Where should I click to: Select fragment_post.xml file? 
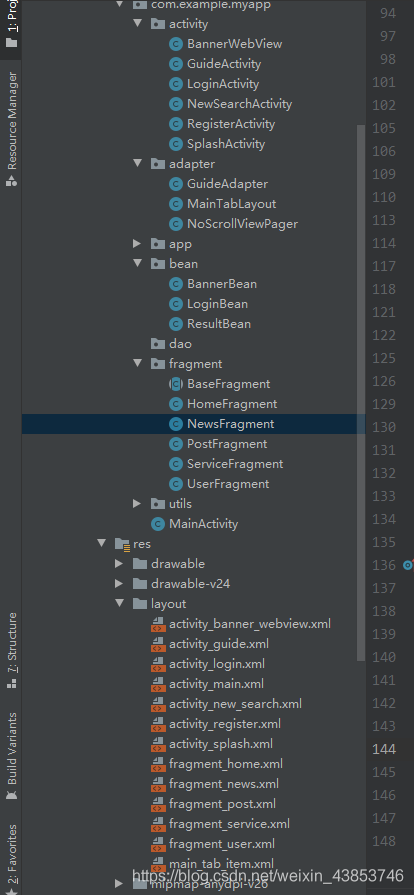tap(222, 804)
